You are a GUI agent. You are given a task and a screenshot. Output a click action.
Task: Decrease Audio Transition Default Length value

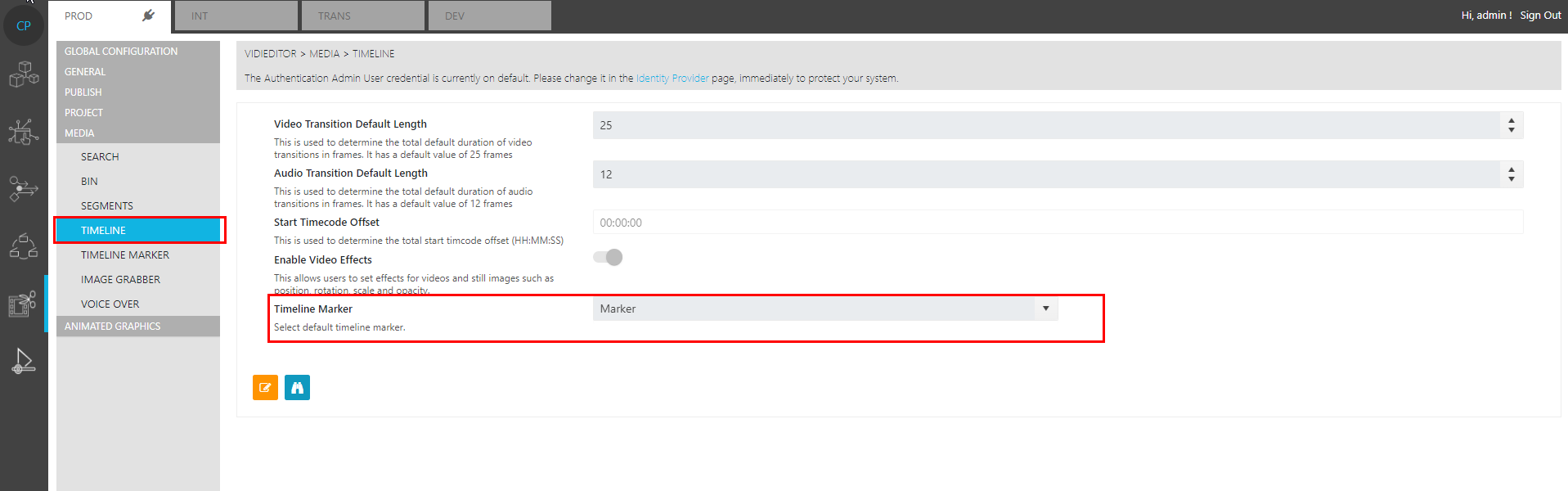pos(1511,179)
